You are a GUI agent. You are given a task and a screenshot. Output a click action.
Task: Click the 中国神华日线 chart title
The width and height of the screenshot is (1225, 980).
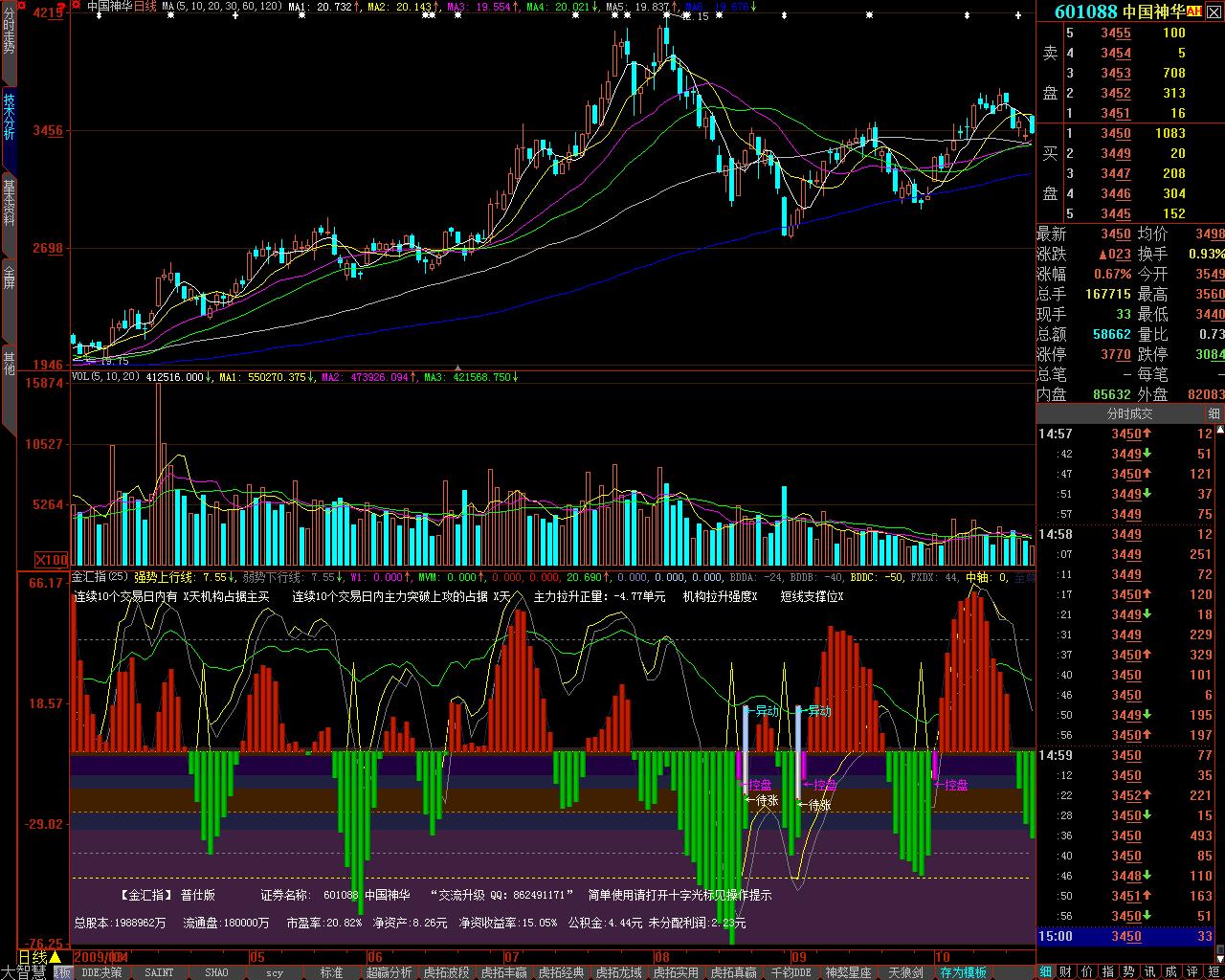click(122, 6)
